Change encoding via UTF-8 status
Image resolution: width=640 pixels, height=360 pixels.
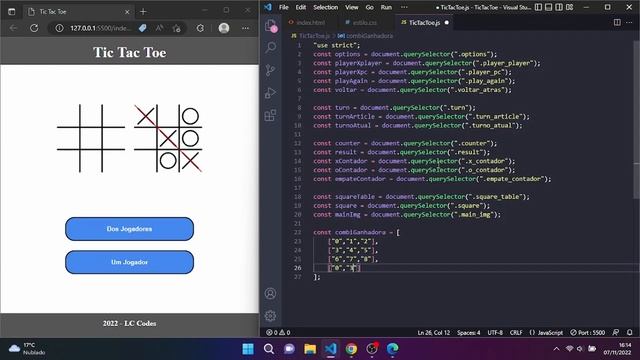495,333
